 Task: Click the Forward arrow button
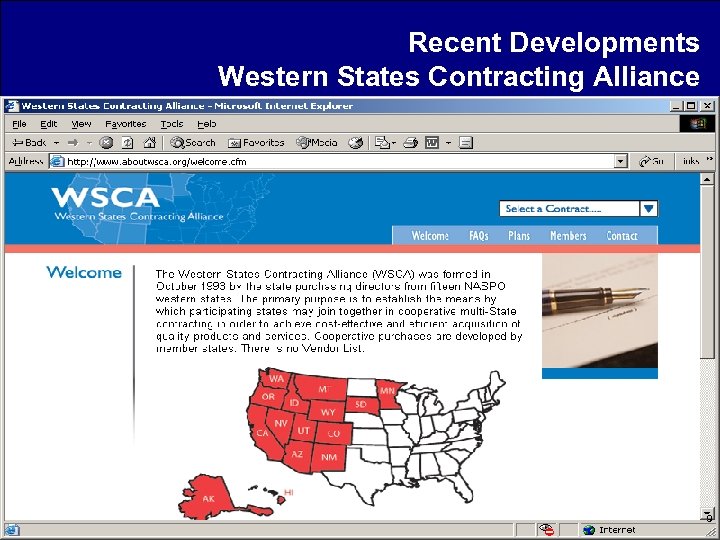73,143
